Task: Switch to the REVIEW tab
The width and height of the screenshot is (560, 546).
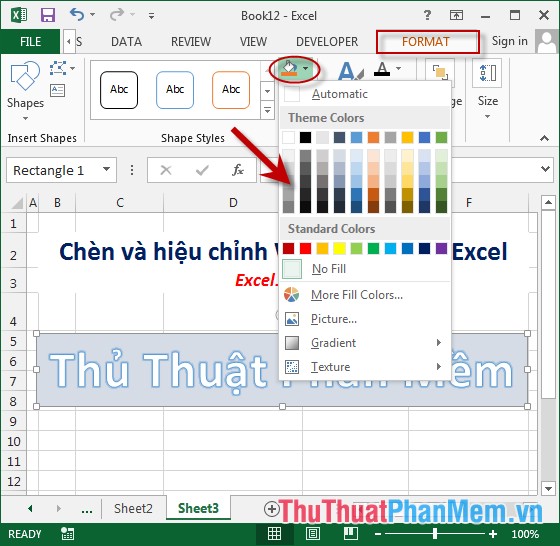Action: (191, 42)
